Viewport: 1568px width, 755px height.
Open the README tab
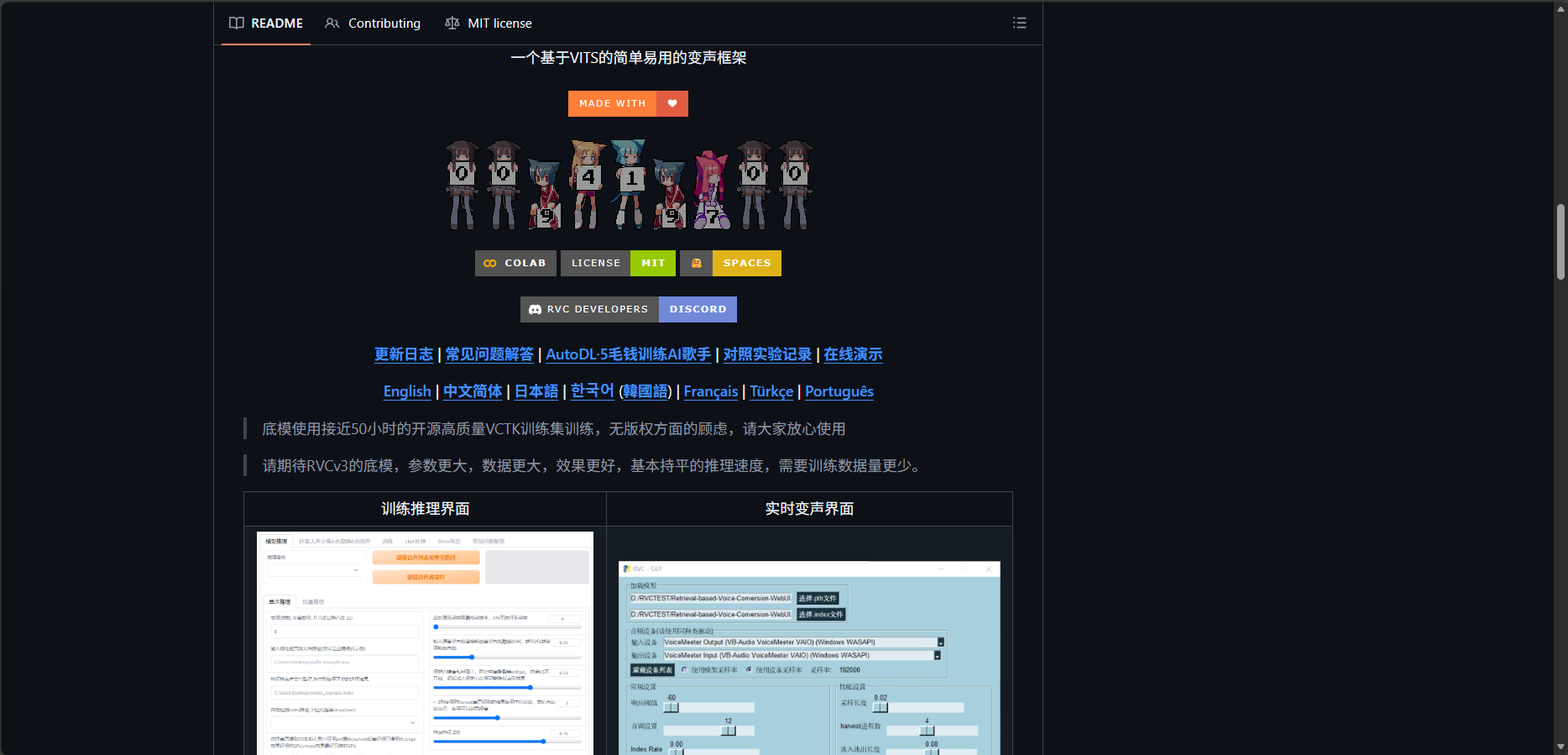click(266, 24)
